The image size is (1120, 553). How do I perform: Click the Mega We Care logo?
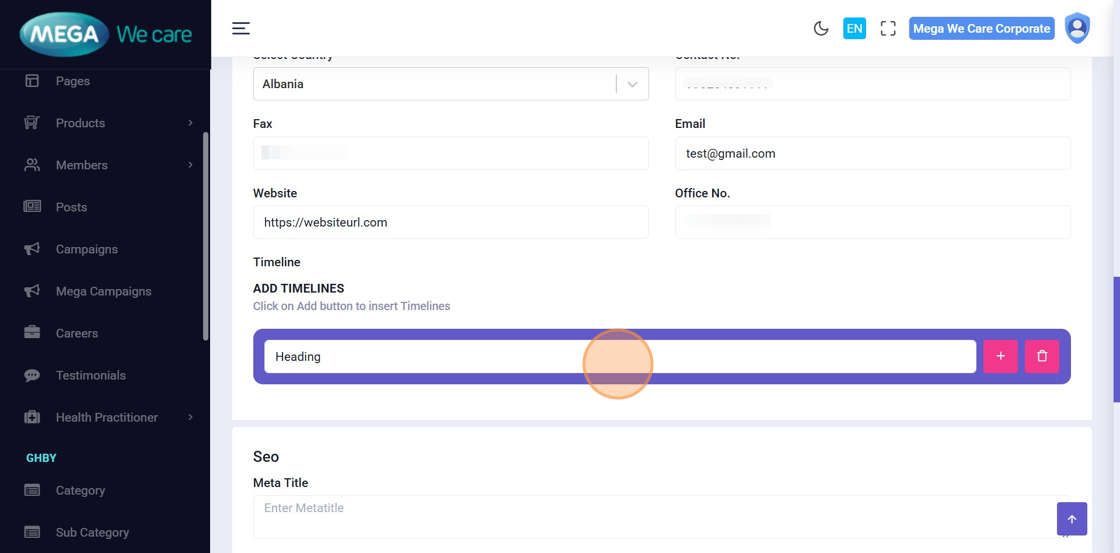point(105,35)
